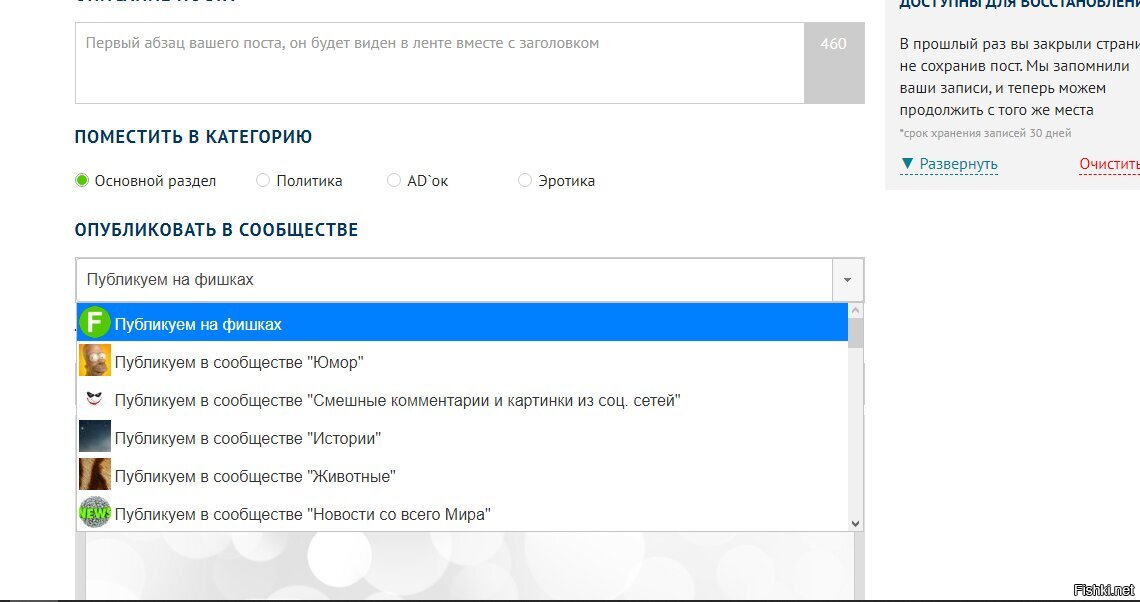Choose the community "Животные" option
The height and width of the screenshot is (602, 1140).
click(x=462, y=475)
